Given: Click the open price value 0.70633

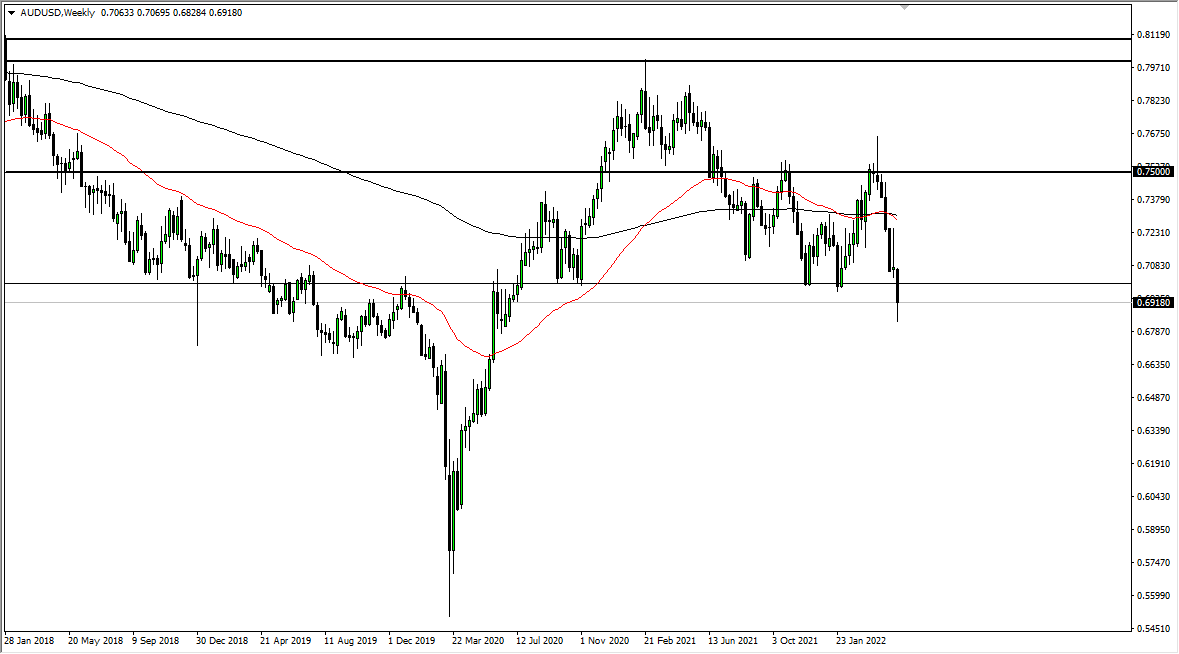Looking at the screenshot, I should click(117, 13).
